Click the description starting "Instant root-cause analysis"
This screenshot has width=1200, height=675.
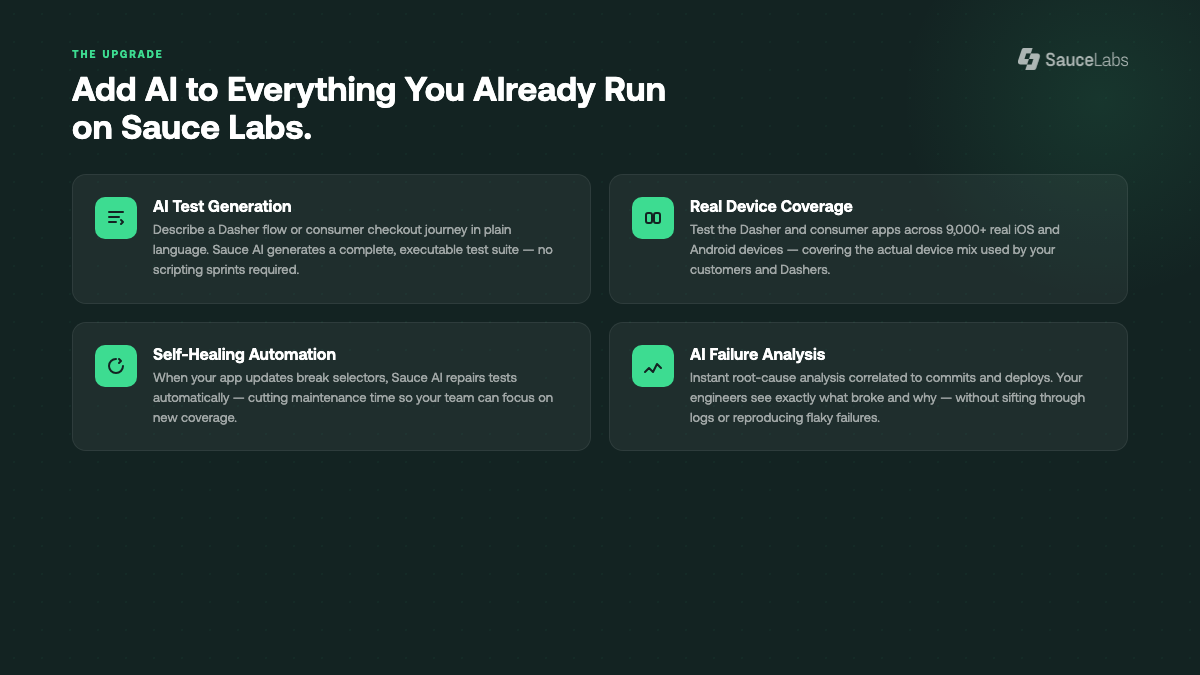[x=887, y=398]
